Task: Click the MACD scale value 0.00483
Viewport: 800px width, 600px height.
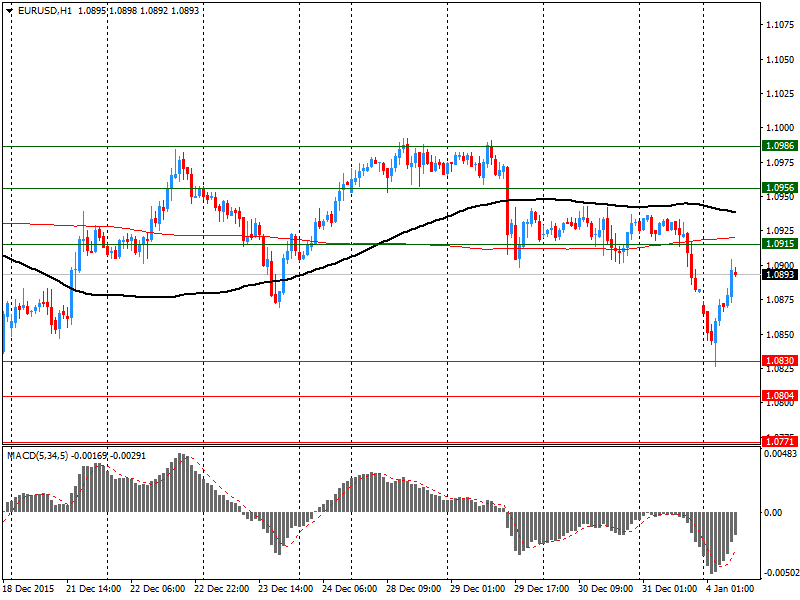Action: 780,454
